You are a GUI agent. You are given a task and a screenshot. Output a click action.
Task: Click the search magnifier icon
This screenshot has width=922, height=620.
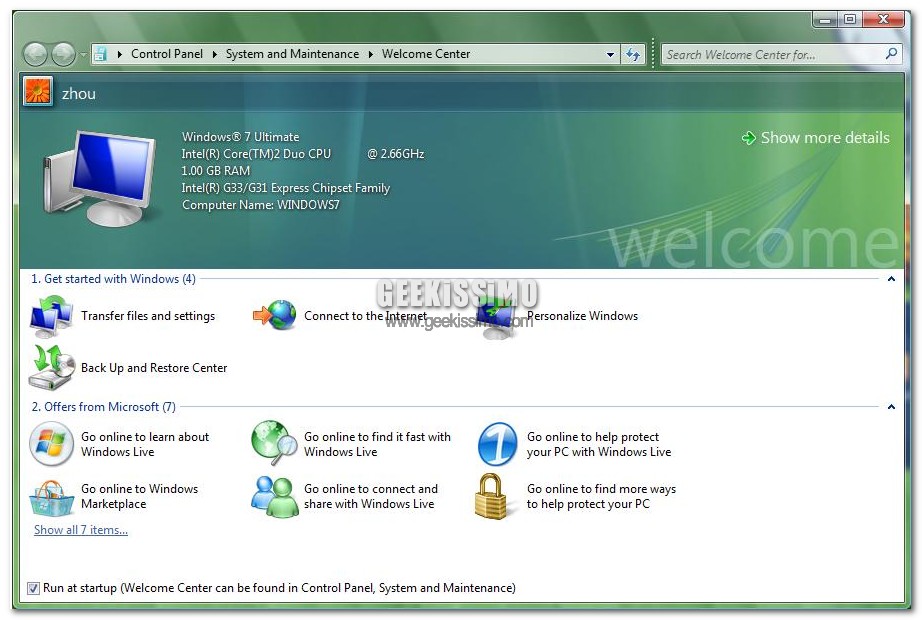click(891, 54)
